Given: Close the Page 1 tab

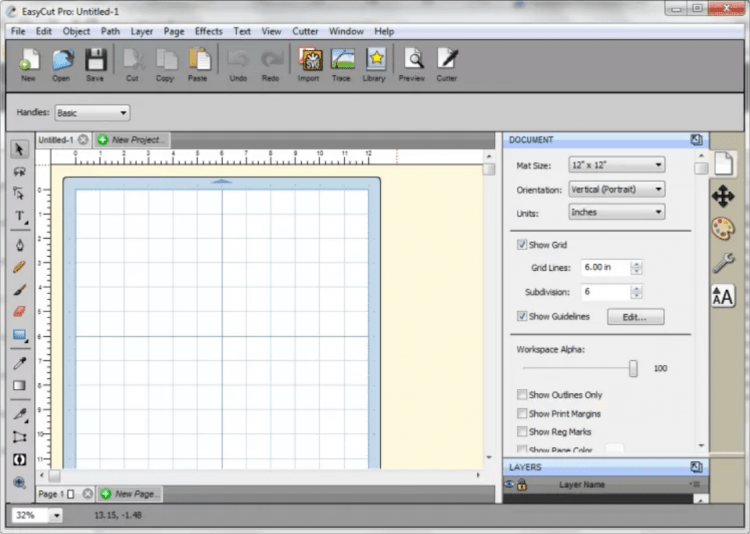Looking at the screenshot, I should (88, 494).
